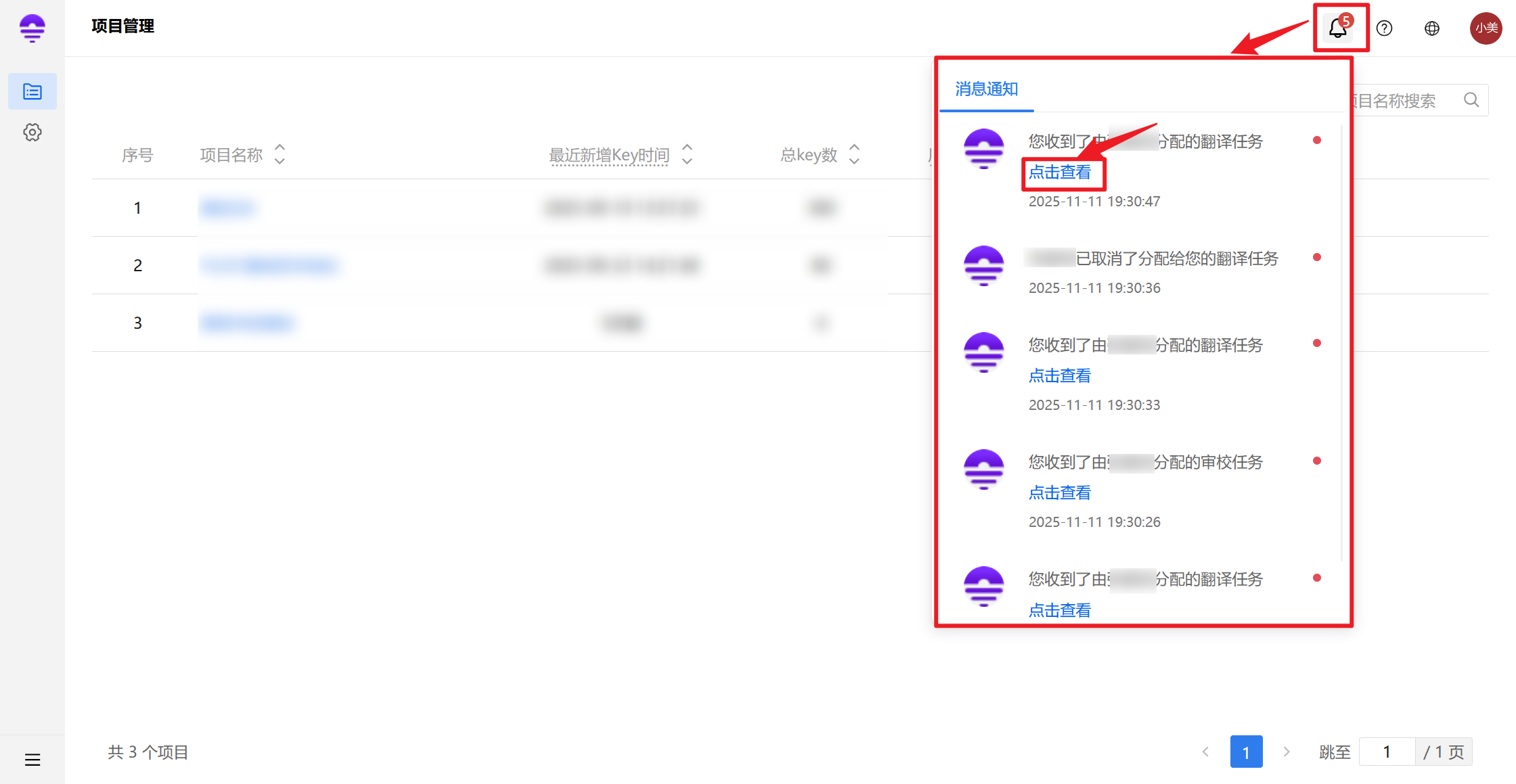Sort by 项目名称 column arrows
The image size is (1516, 784).
pyautogui.click(x=280, y=154)
